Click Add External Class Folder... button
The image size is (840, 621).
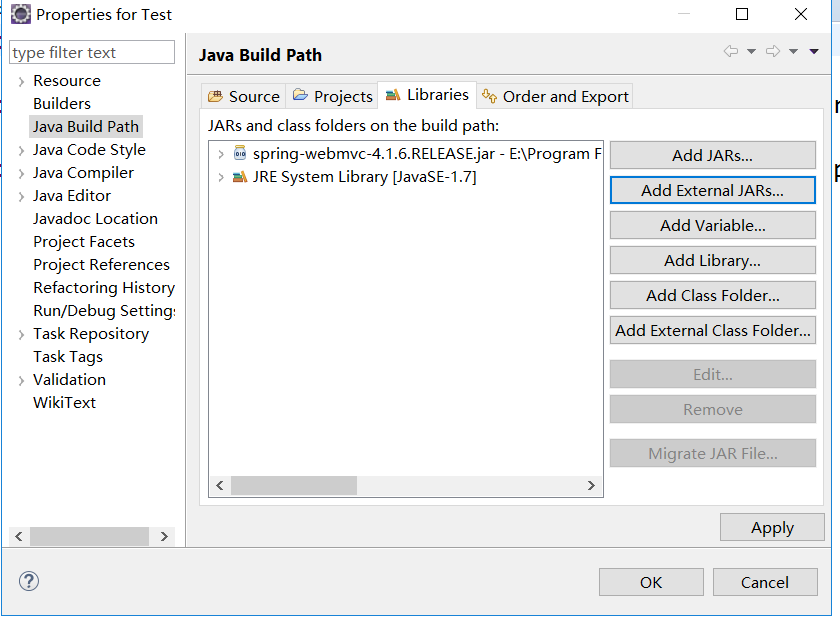[x=712, y=331]
